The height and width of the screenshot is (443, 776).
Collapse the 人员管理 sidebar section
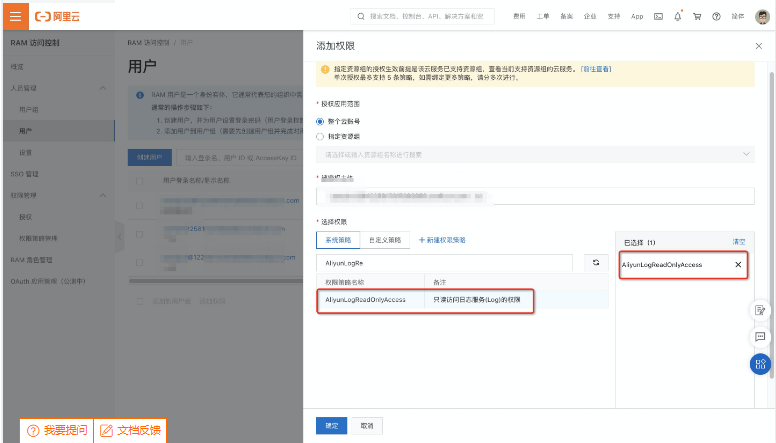[103, 88]
